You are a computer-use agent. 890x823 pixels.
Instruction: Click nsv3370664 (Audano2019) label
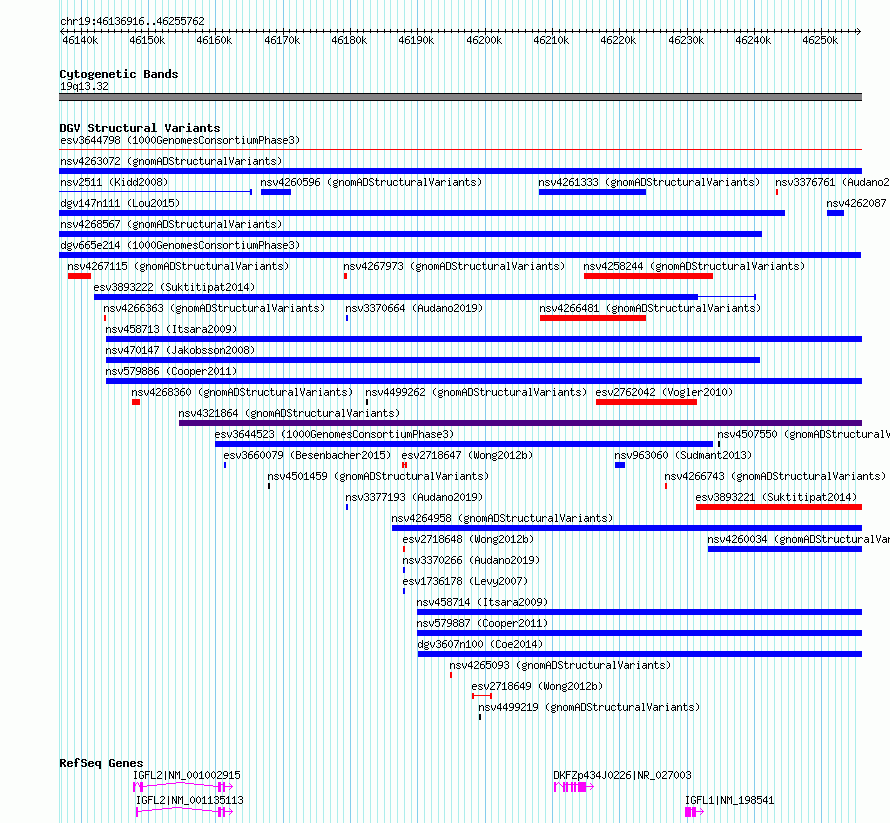414,308
